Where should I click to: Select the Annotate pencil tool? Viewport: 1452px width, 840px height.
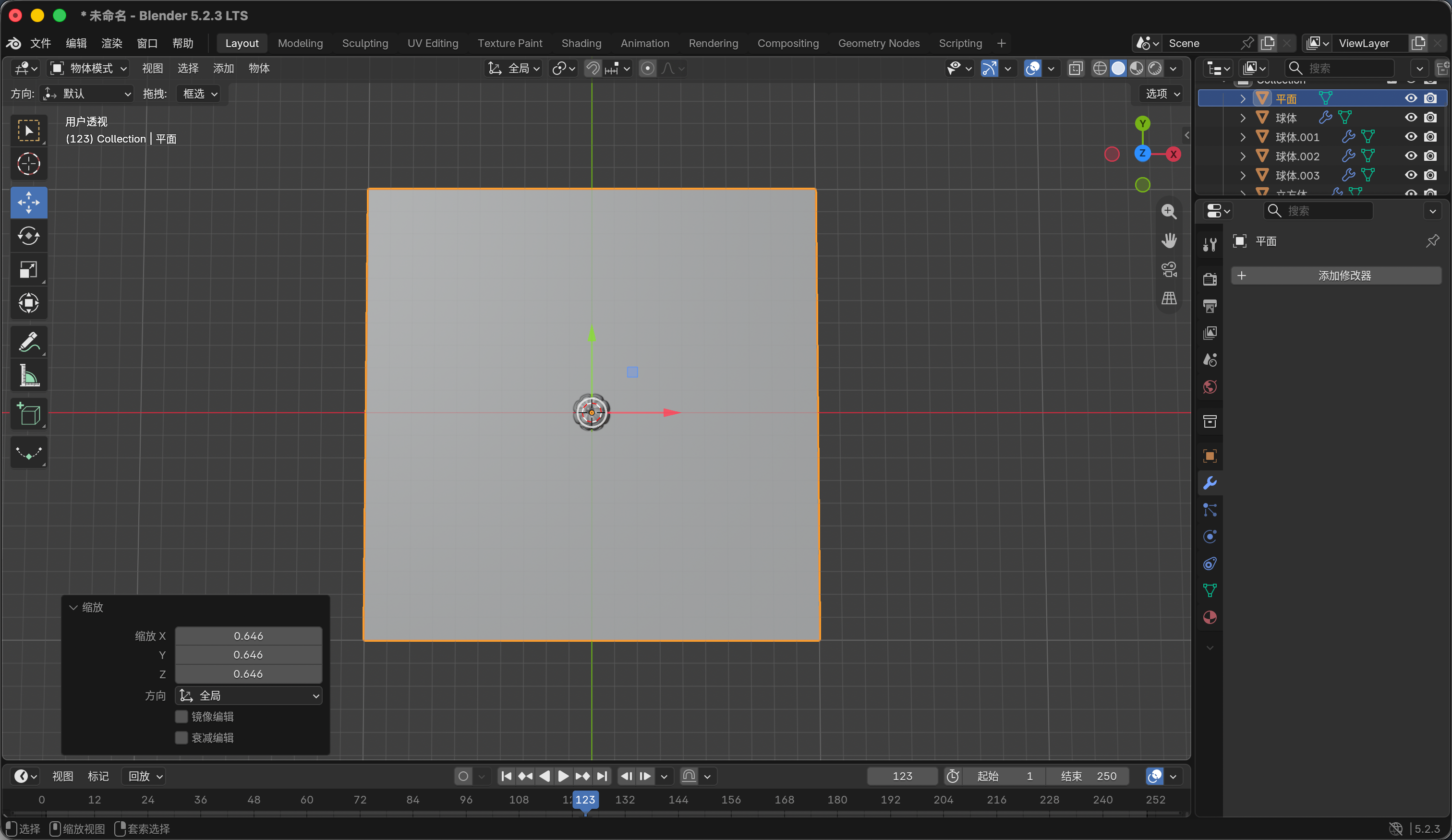click(28, 342)
